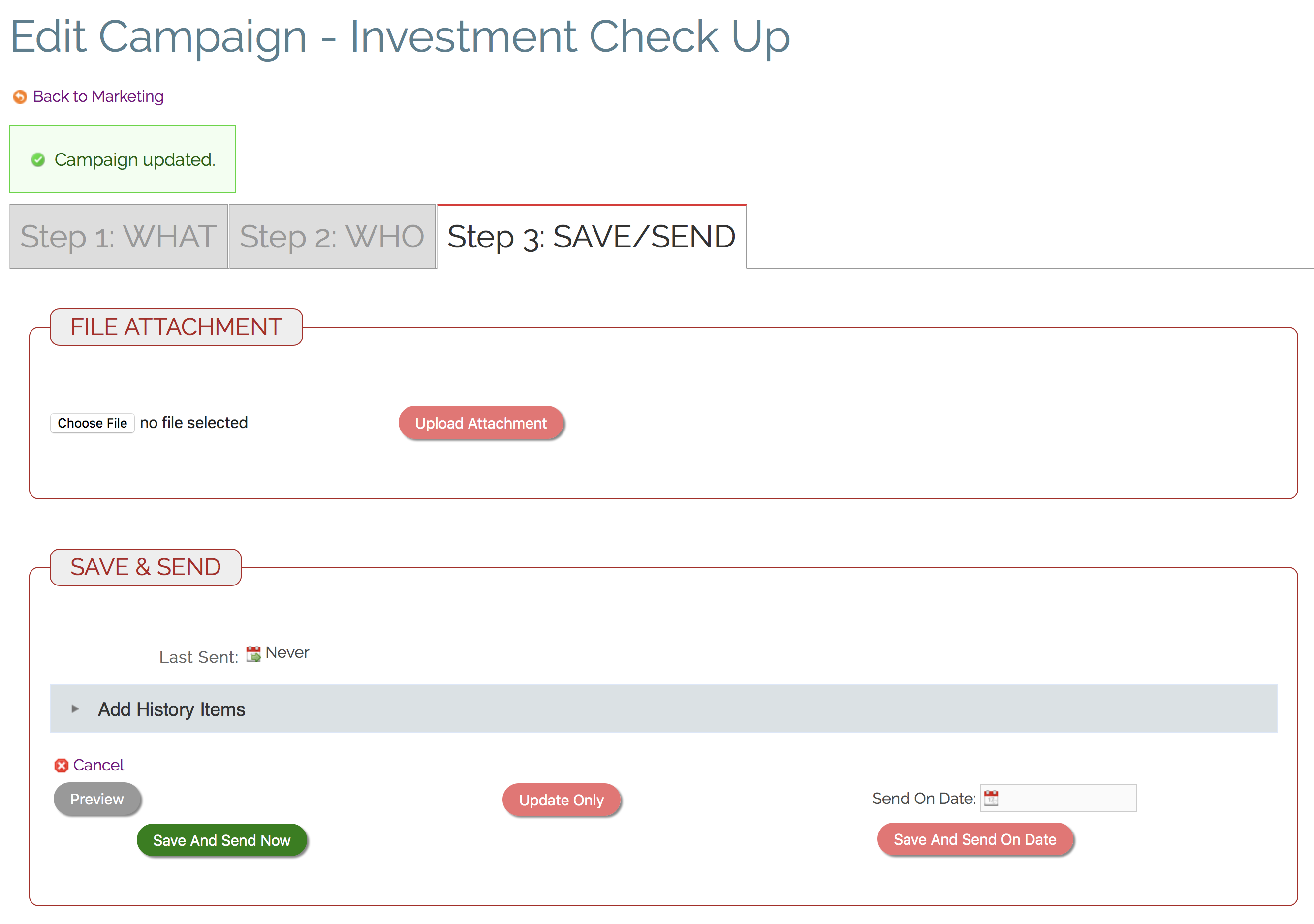Open the Send On Date calendar icon
This screenshot has width=1314, height=924.
click(x=991, y=798)
